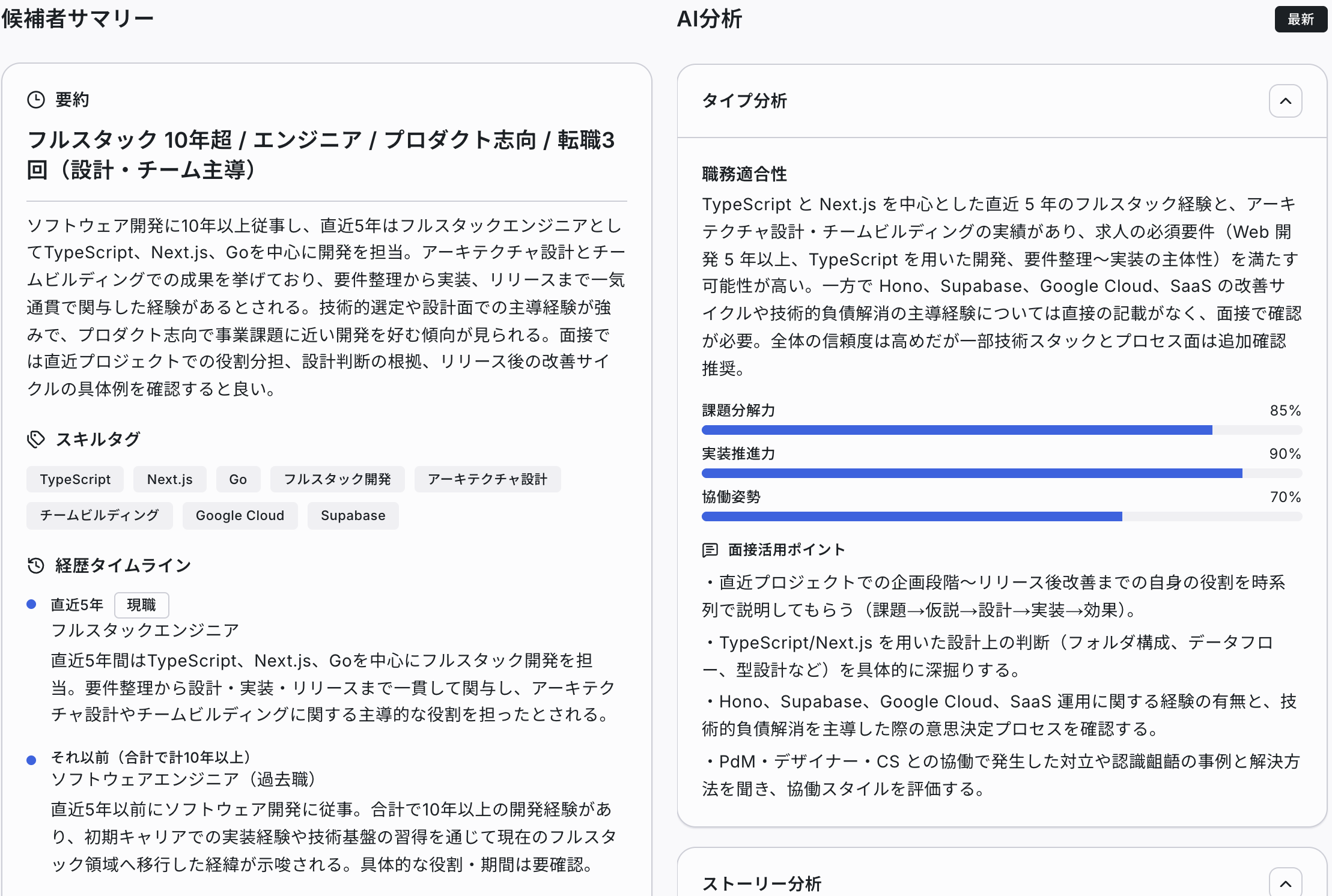Image resolution: width=1332 pixels, height=896 pixels.
Task: Click the 職務適合性 paragraph starting TypeScript と Next.js
Action: tap(1002, 286)
